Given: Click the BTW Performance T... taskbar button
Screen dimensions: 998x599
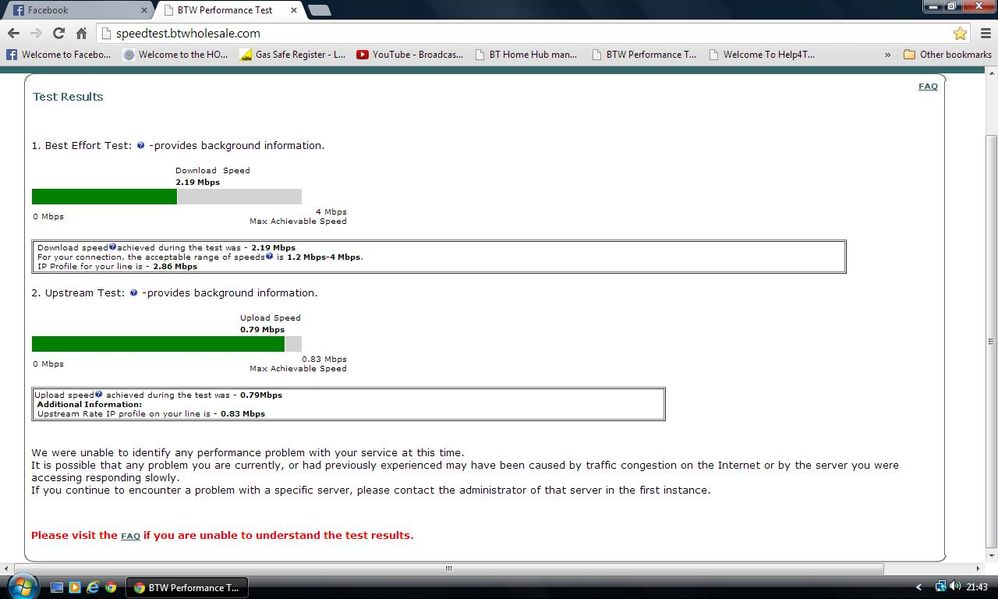Looking at the screenshot, I should click(x=187, y=588).
